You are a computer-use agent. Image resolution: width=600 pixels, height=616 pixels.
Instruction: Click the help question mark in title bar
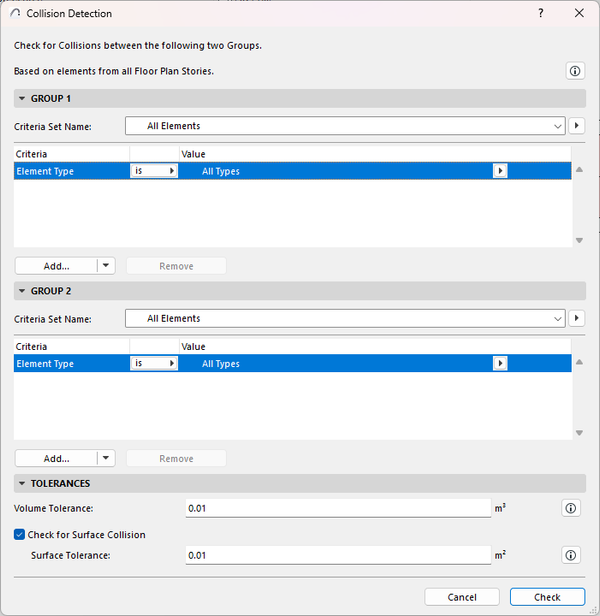click(x=541, y=14)
